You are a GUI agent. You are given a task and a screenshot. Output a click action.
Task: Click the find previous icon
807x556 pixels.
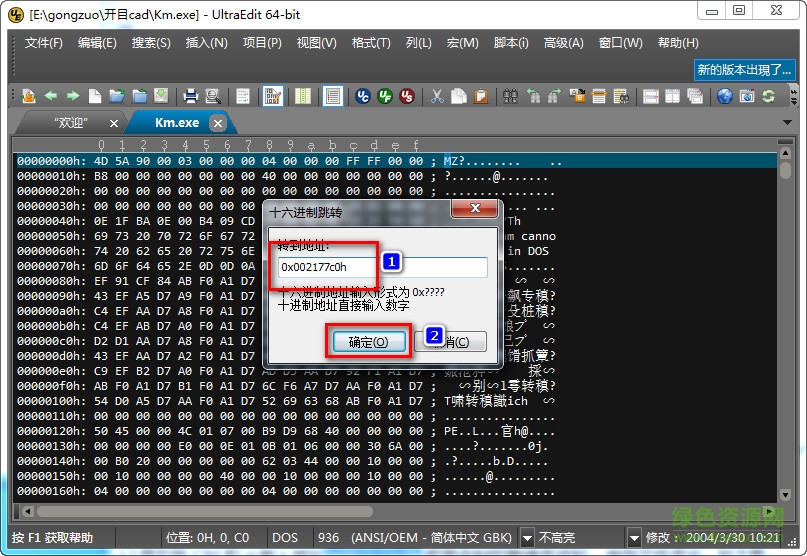point(533,96)
